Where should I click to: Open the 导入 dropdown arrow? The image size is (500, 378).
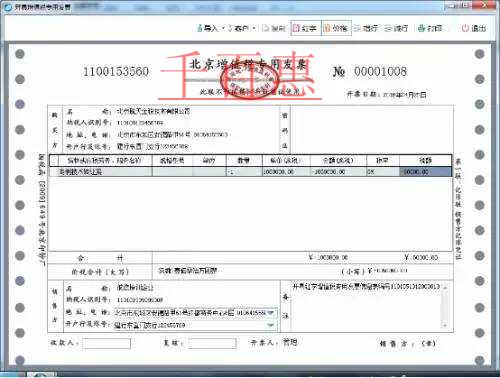[x=223, y=28]
